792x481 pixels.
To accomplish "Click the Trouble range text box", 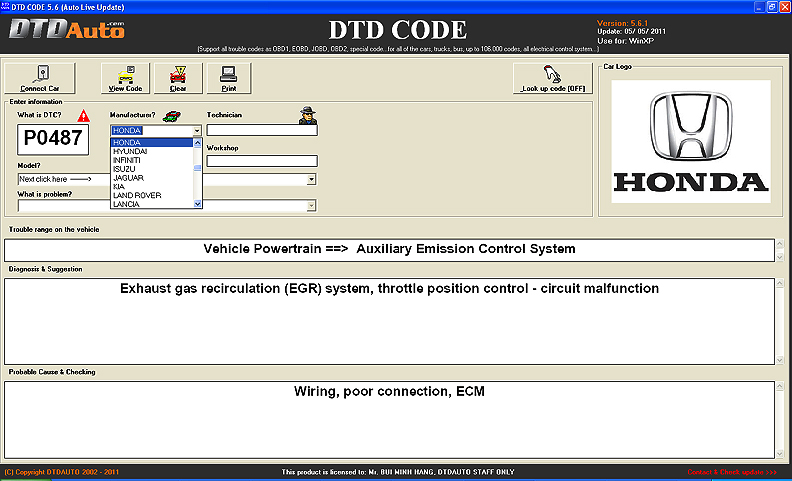I will tap(389, 250).
